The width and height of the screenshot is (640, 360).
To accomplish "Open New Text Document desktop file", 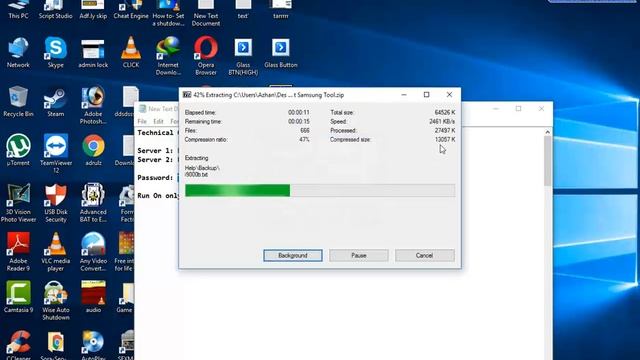I will [x=206, y=13].
